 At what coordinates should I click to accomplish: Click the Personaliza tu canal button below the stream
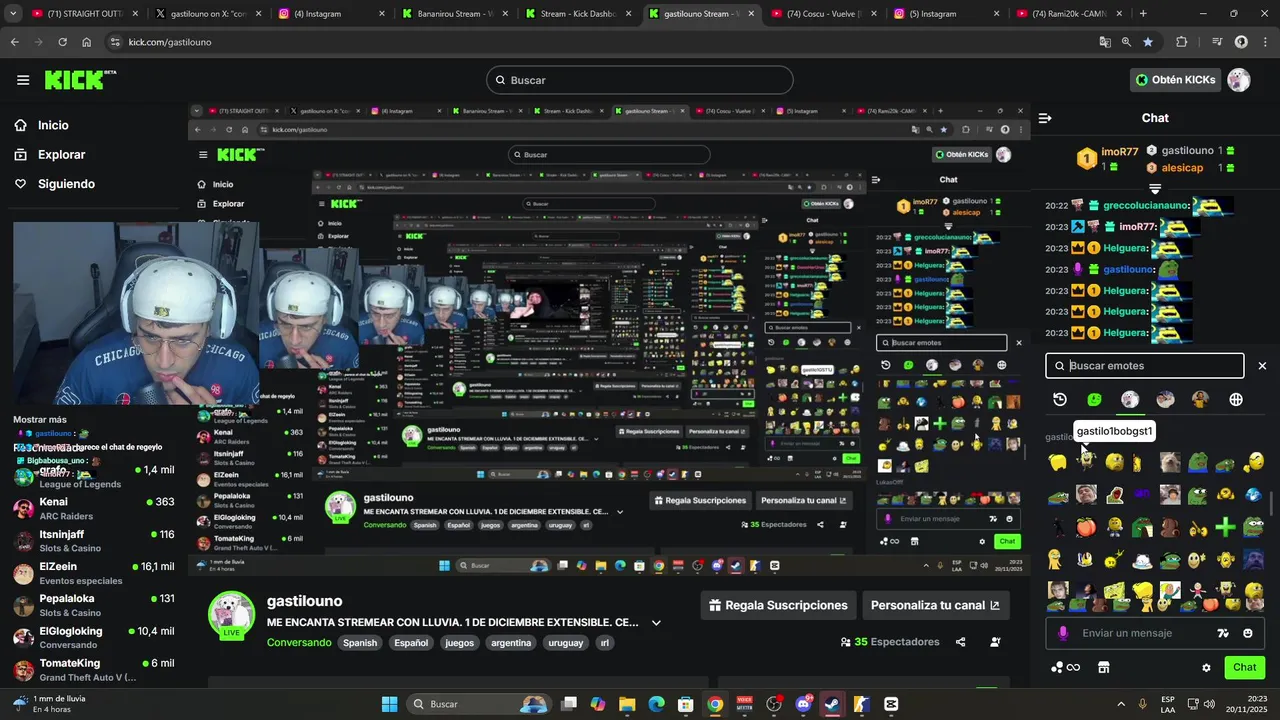(935, 605)
